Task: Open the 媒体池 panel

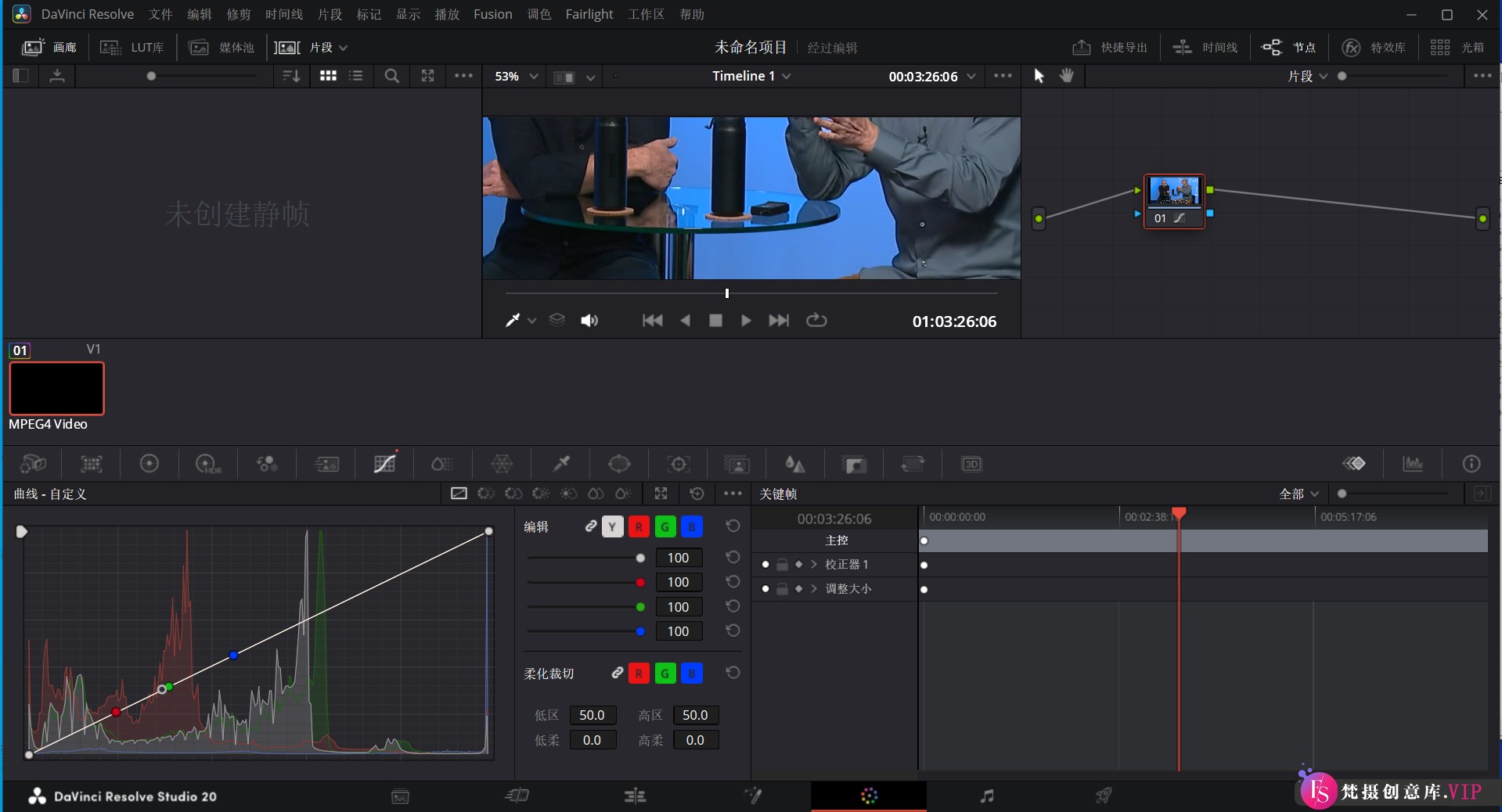Action: tap(222, 48)
